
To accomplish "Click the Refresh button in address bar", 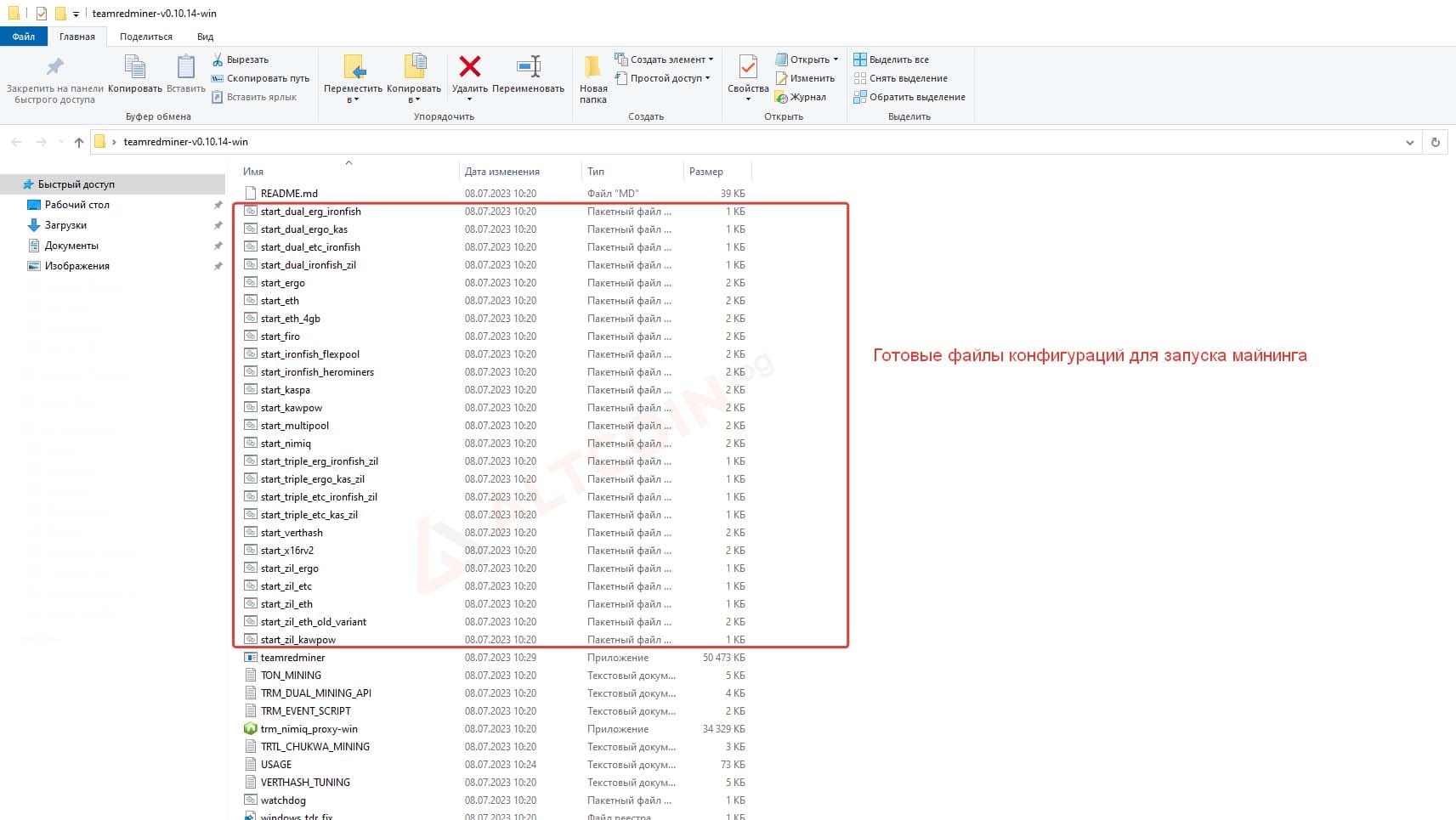I will pyautogui.click(x=1436, y=142).
